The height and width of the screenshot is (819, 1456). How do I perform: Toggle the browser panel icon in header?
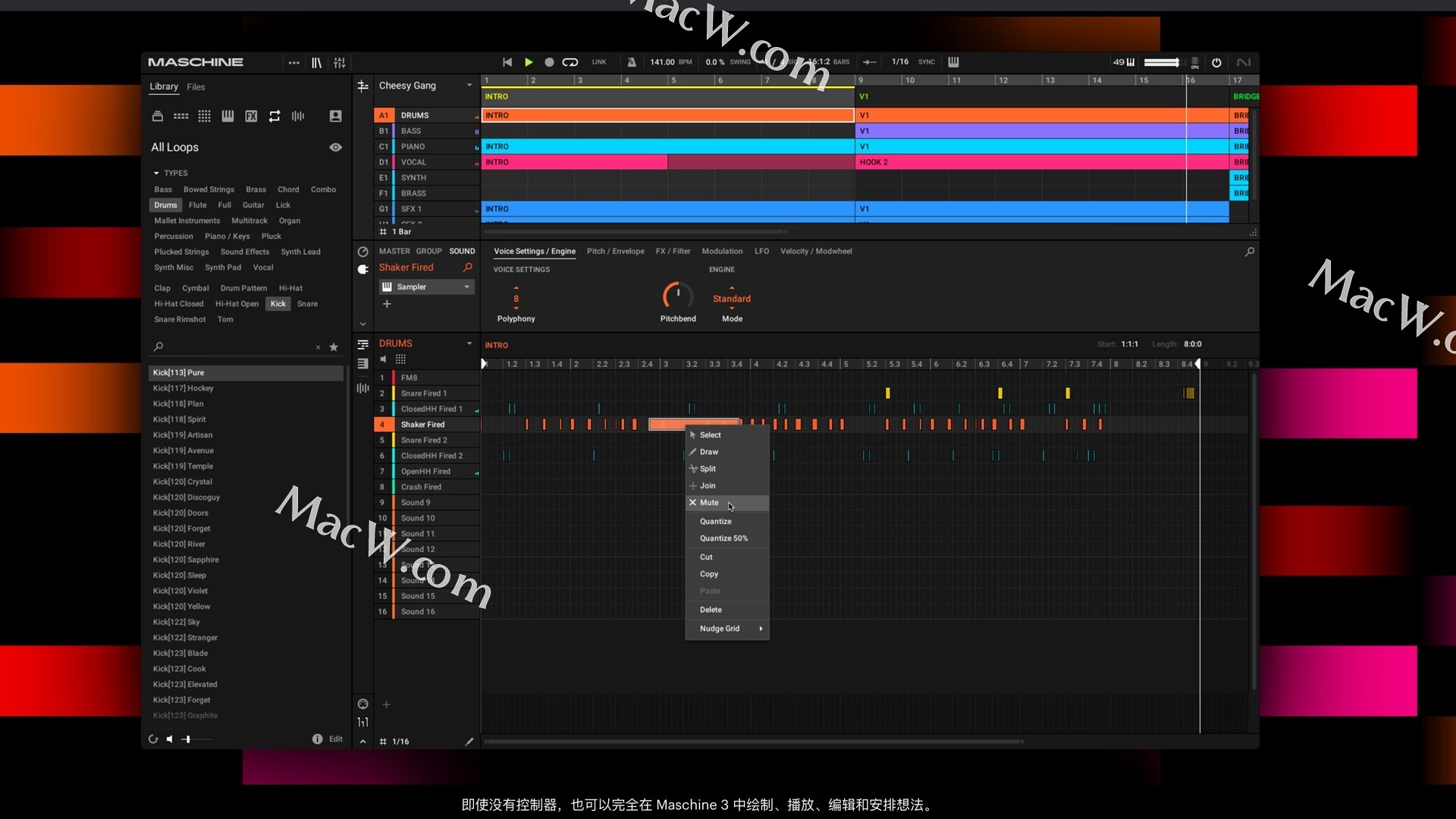click(316, 62)
